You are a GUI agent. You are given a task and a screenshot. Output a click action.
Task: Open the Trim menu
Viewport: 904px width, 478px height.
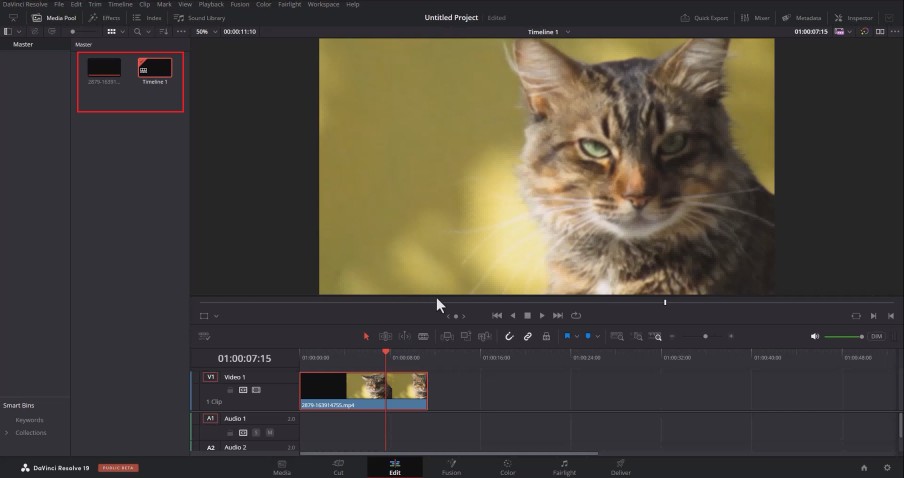click(95, 4)
